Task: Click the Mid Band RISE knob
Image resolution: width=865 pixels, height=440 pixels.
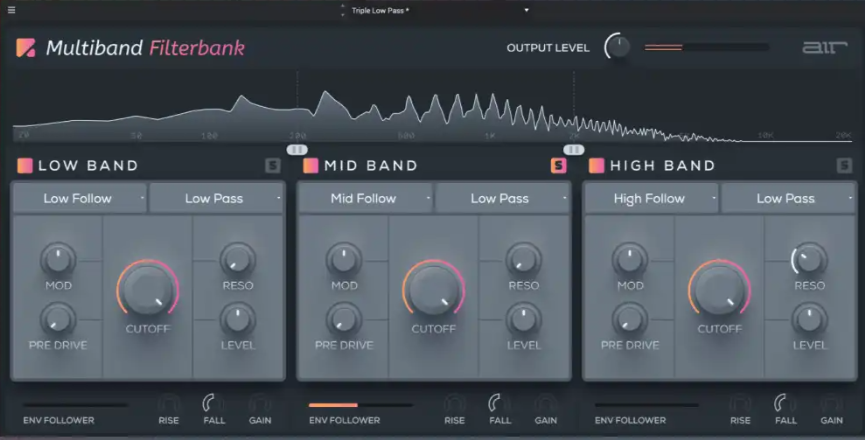Action: click(x=454, y=404)
